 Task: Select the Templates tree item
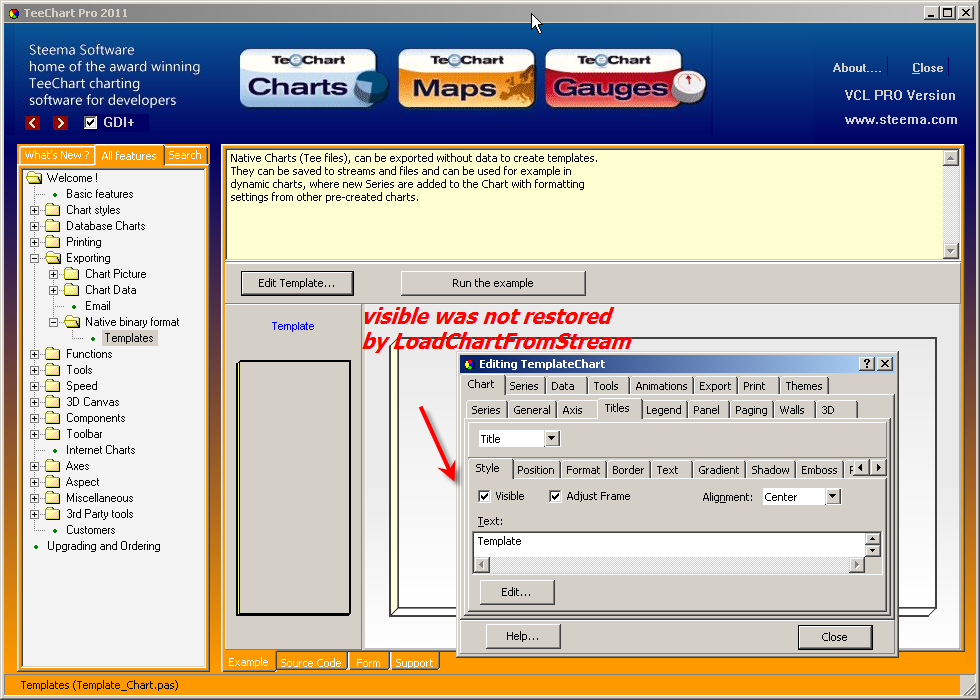(129, 338)
